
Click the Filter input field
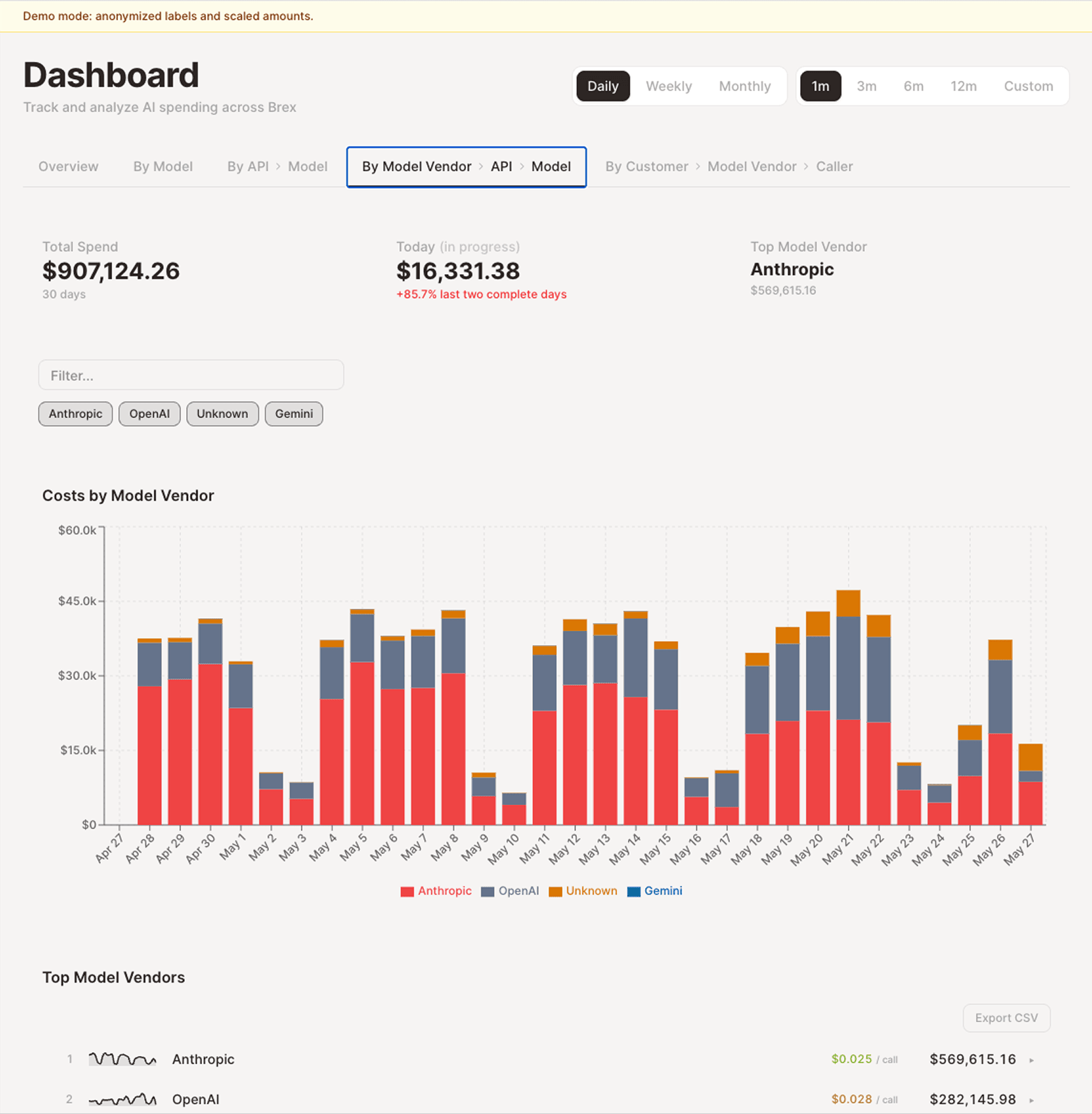coord(191,375)
